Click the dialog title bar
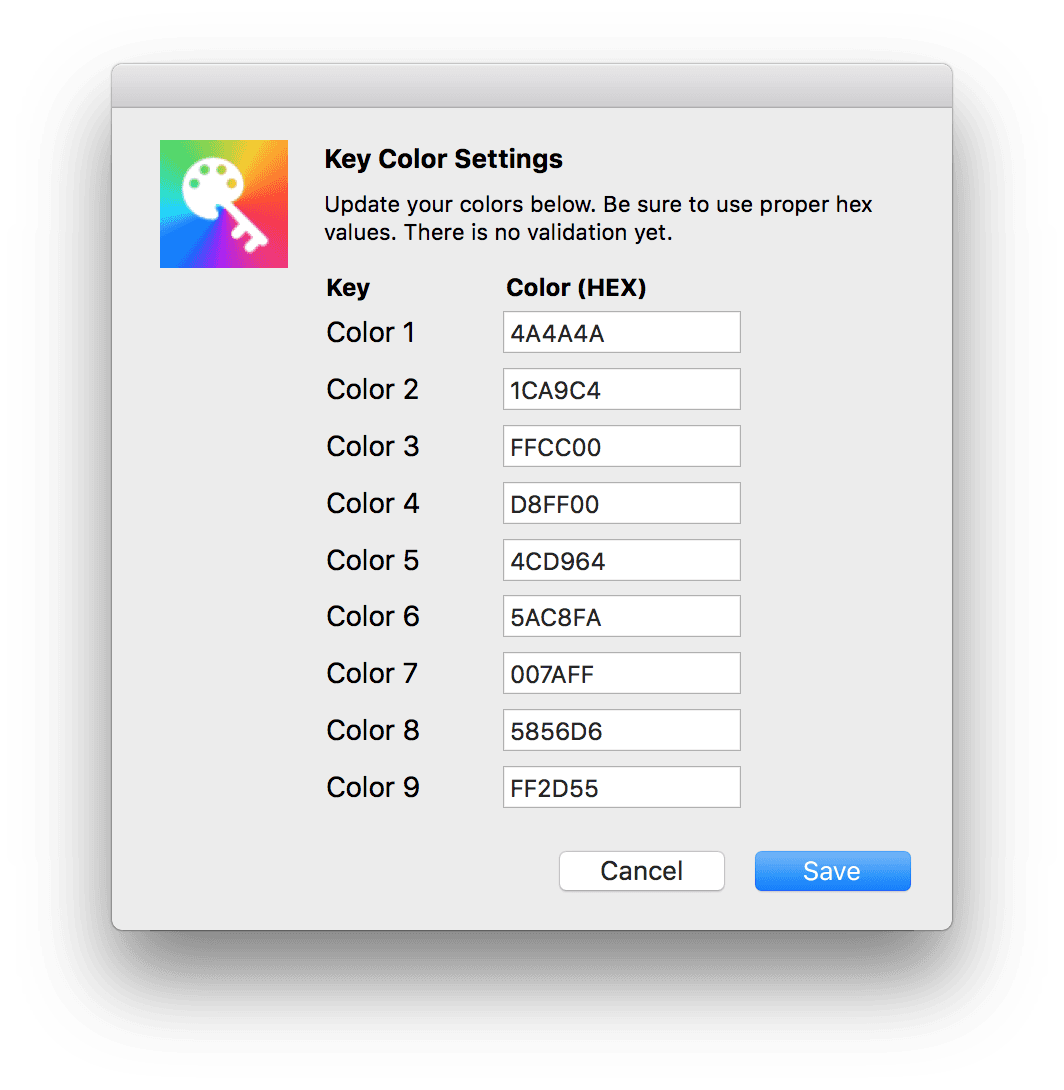Image resolution: width=1064 pixels, height=1090 pixels. pyautogui.click(x=532, y=86)
